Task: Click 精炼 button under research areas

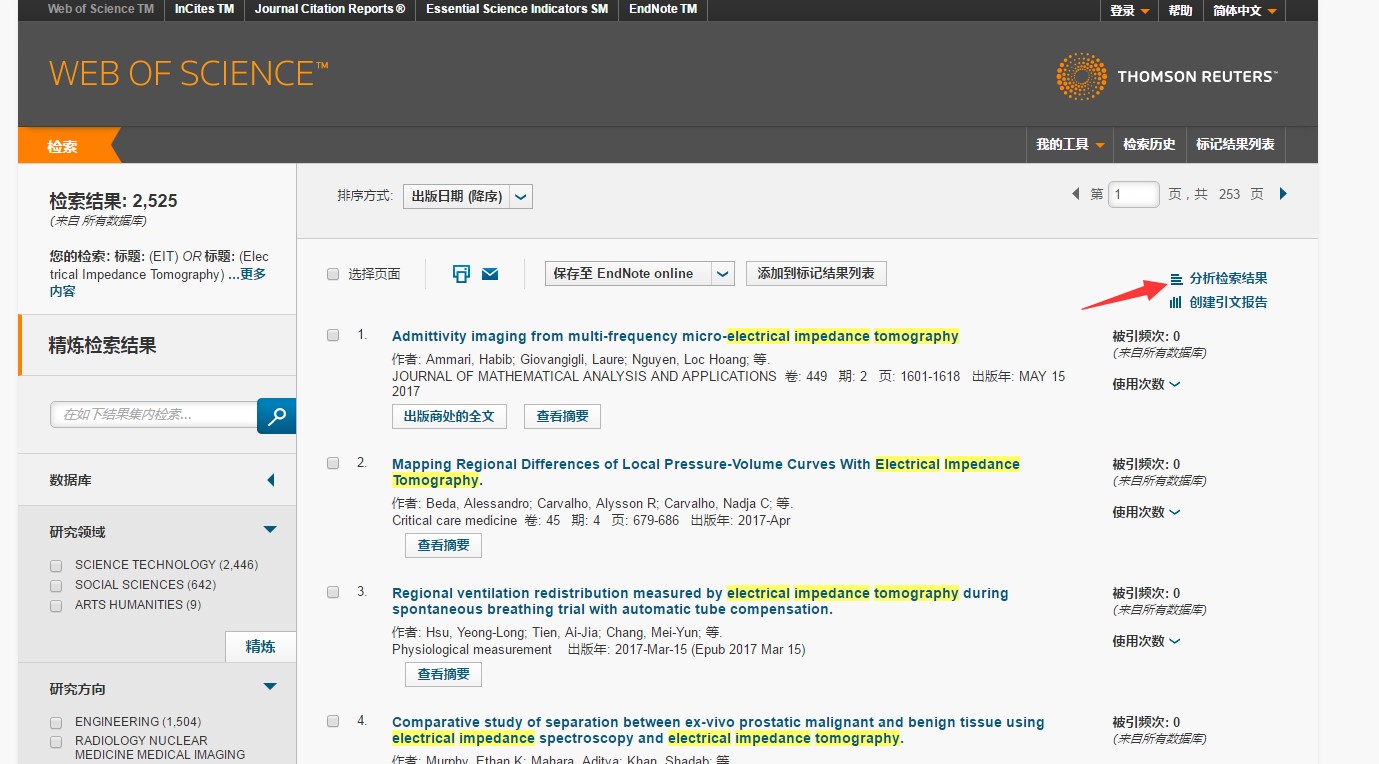Action: click(260, 647)
